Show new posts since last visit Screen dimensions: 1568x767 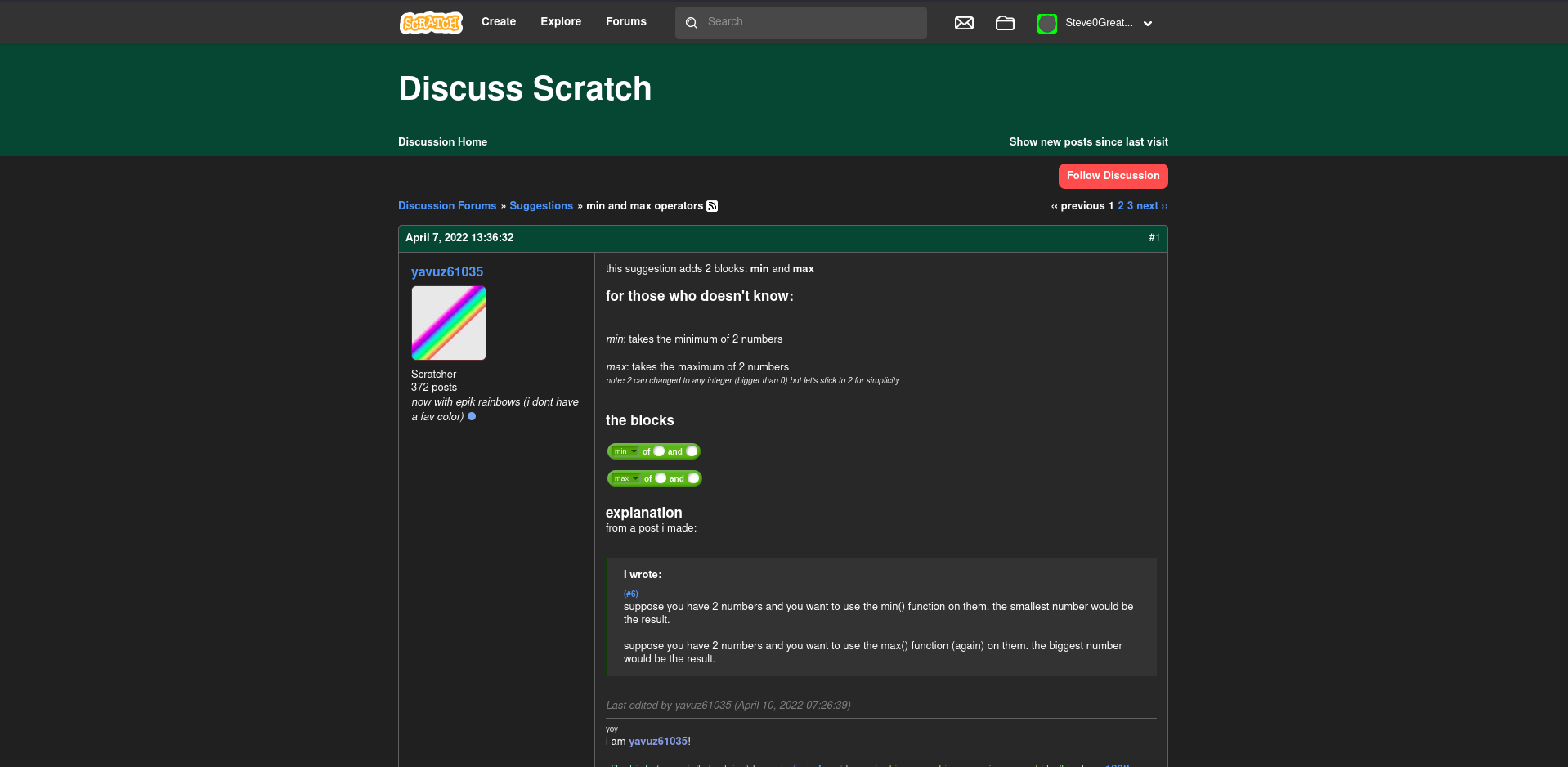(1088, 141)
